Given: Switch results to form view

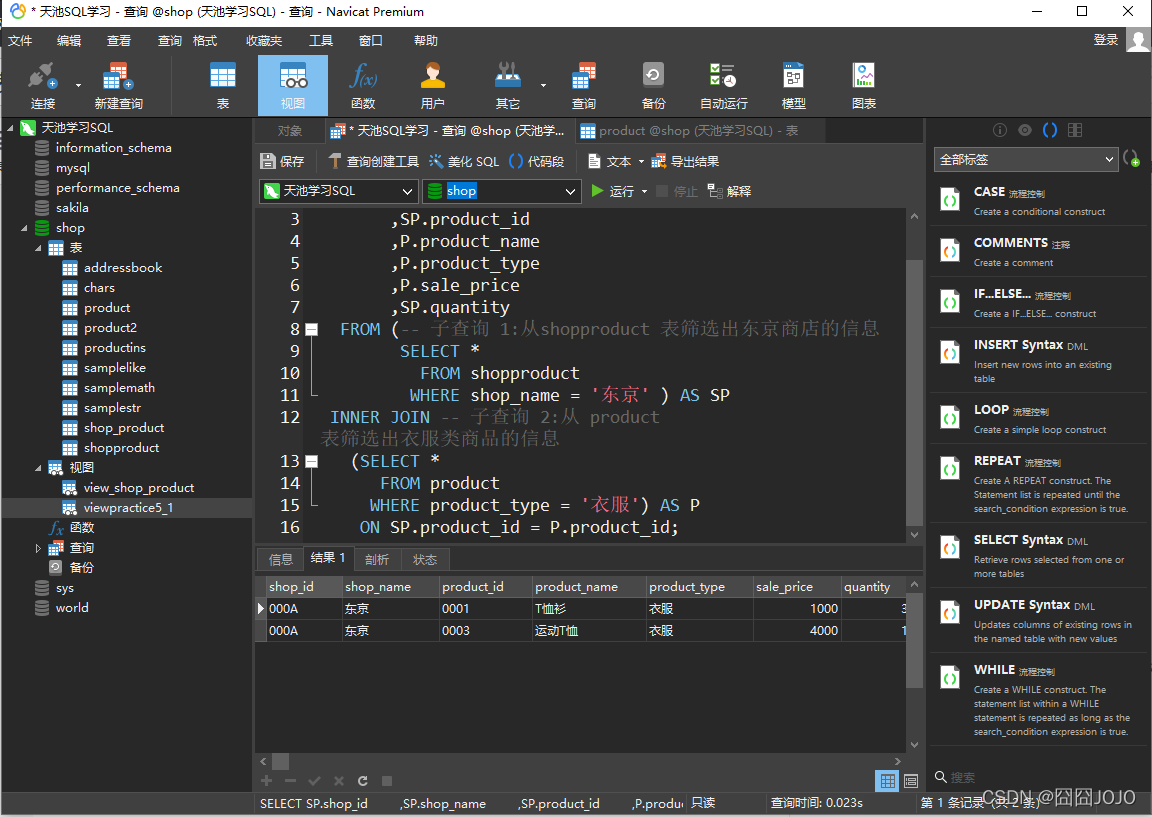Looking at the screenshot, I should 911,780.
